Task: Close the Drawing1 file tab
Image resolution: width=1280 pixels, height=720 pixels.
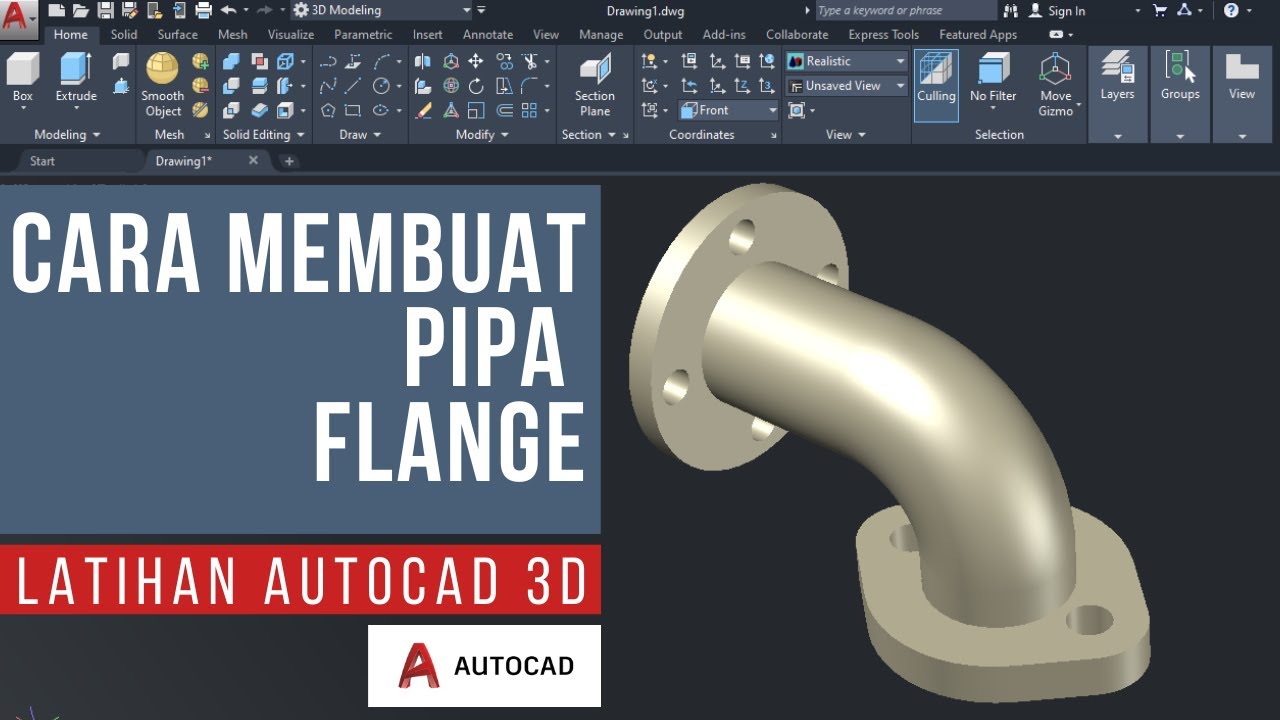Action: 253,160
